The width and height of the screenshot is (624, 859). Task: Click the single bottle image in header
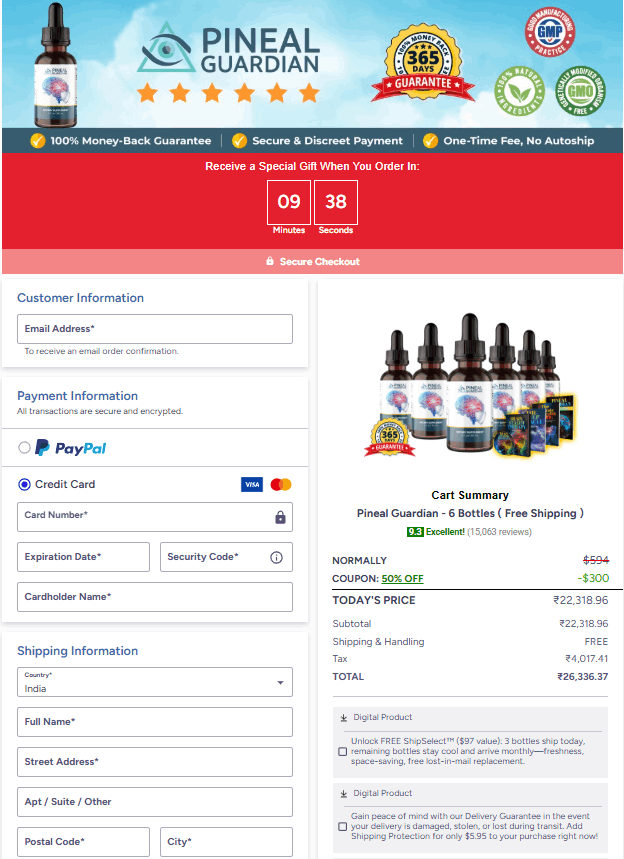[55, 65]
